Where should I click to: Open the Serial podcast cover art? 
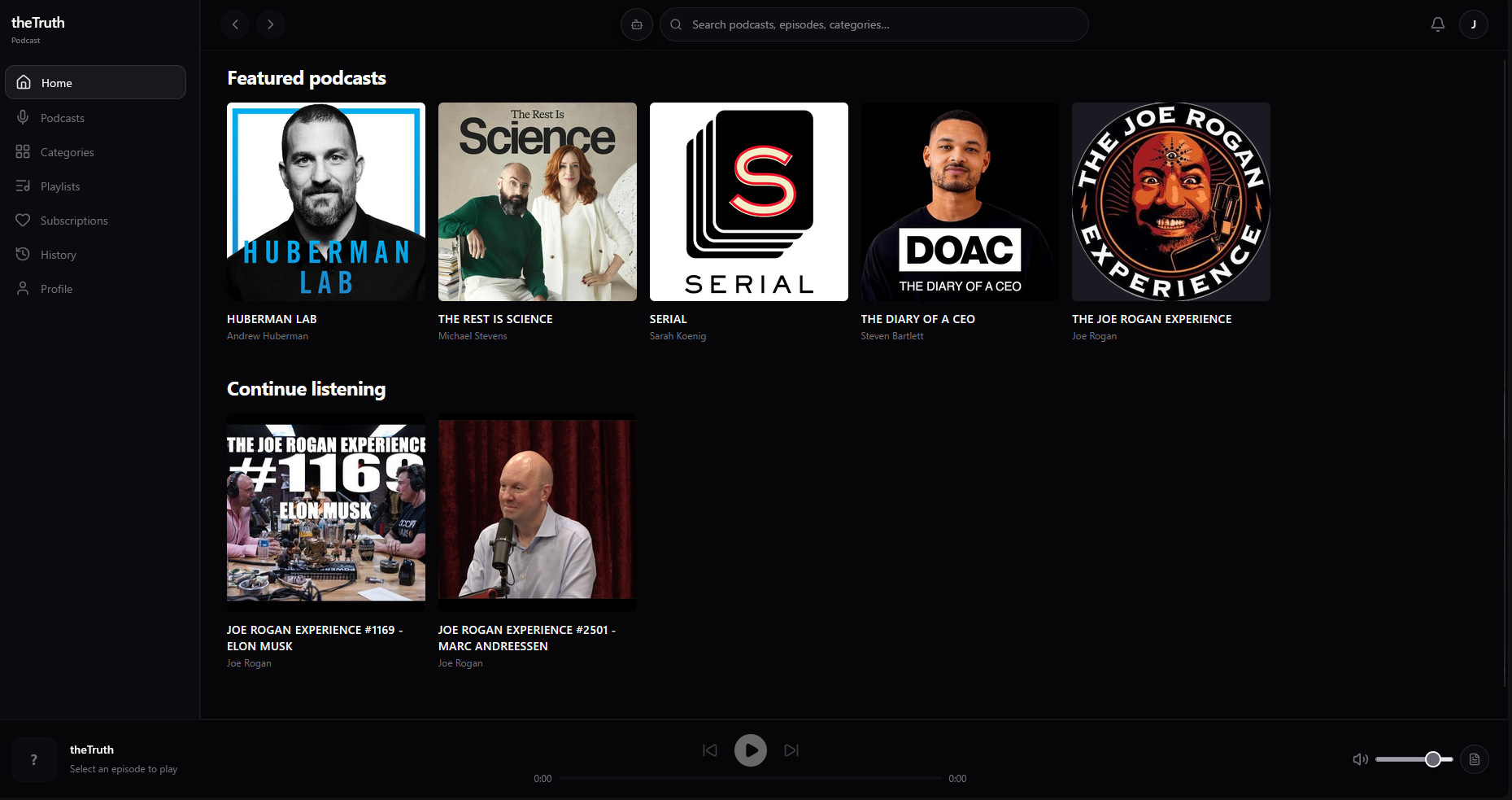pyautogui.click(x=749, y=202)
